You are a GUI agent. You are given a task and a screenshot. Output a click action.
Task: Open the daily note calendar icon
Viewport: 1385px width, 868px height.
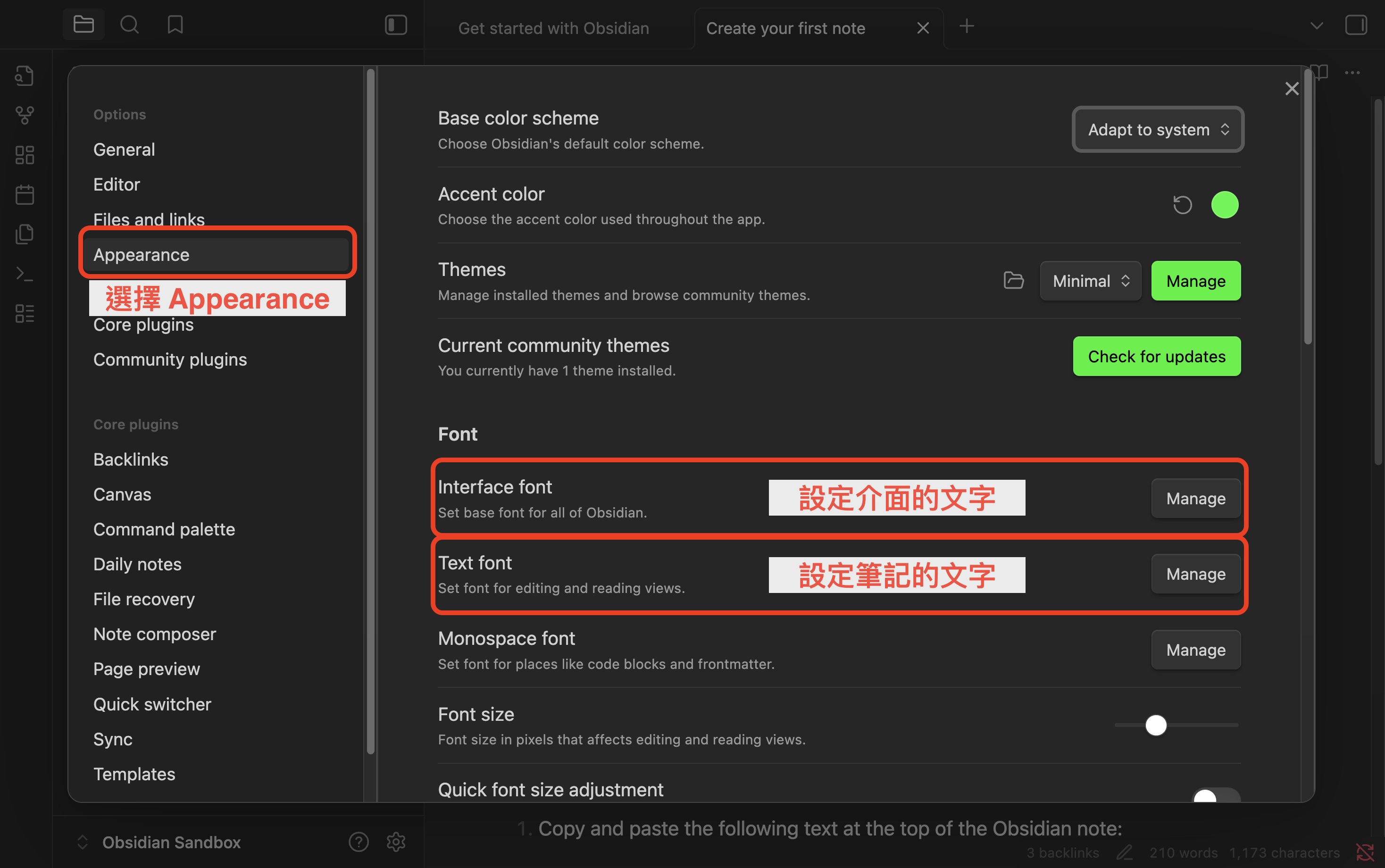pyautogui.click(x=25, y=195)
